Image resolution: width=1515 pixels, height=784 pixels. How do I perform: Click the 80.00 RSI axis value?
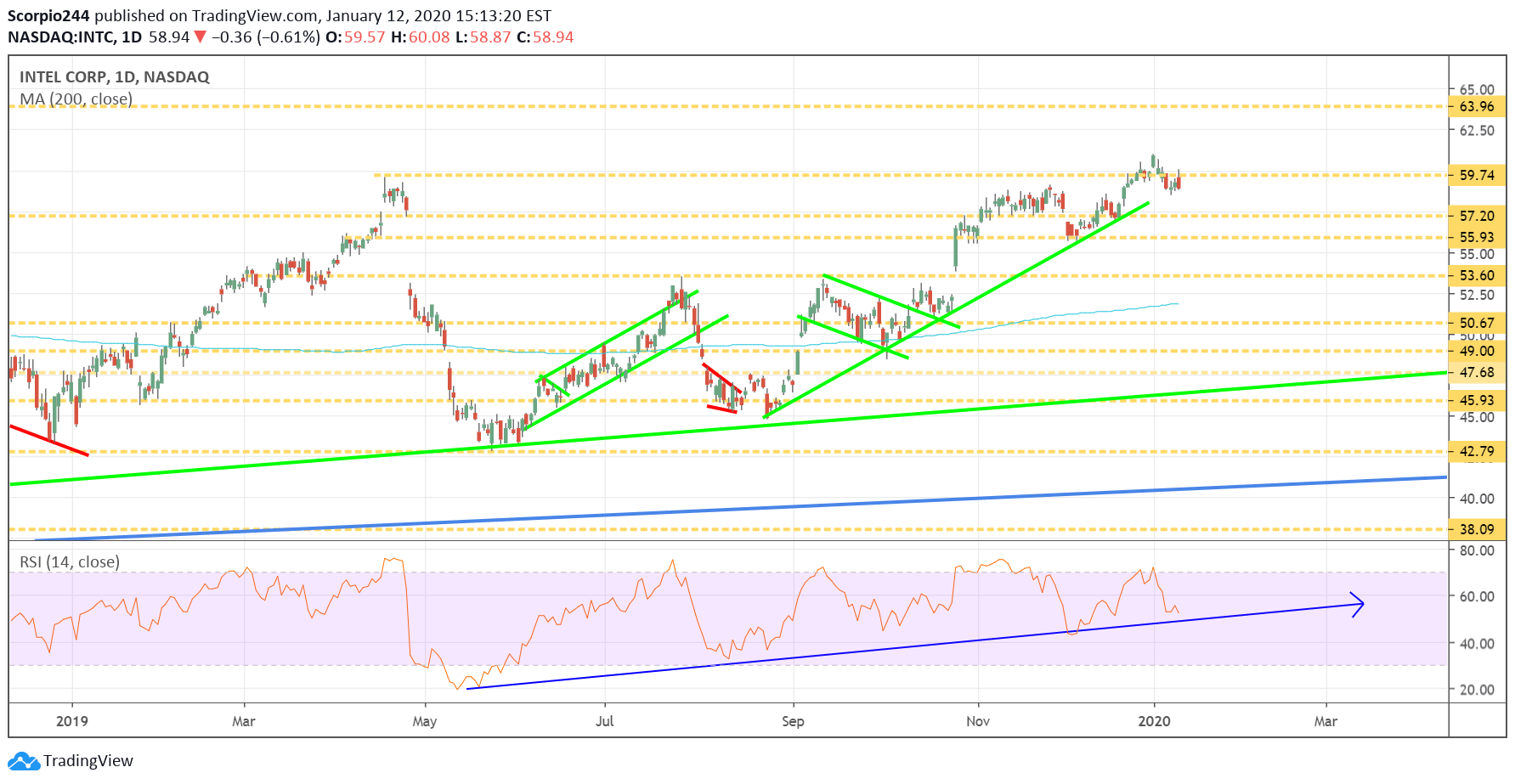pos(1477,551)
